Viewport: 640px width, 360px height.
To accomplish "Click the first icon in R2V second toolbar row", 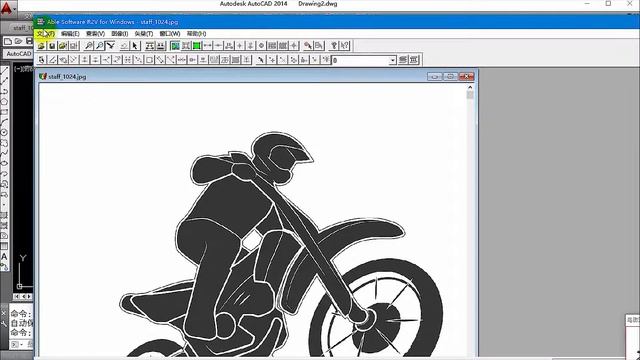I will click(x=41, y=60).
